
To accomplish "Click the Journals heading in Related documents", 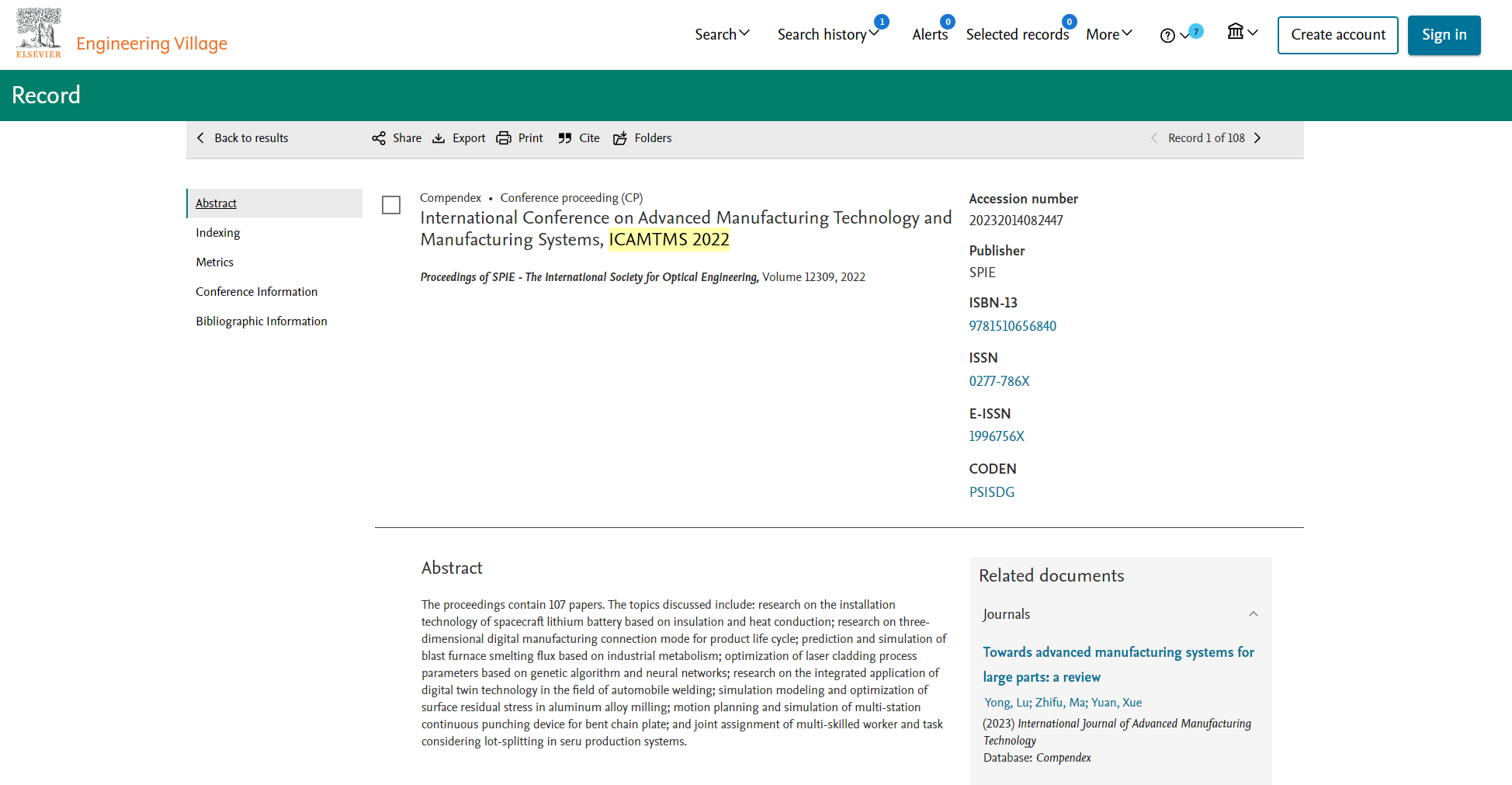I will pyautogui.click(x=1007, y=614).
